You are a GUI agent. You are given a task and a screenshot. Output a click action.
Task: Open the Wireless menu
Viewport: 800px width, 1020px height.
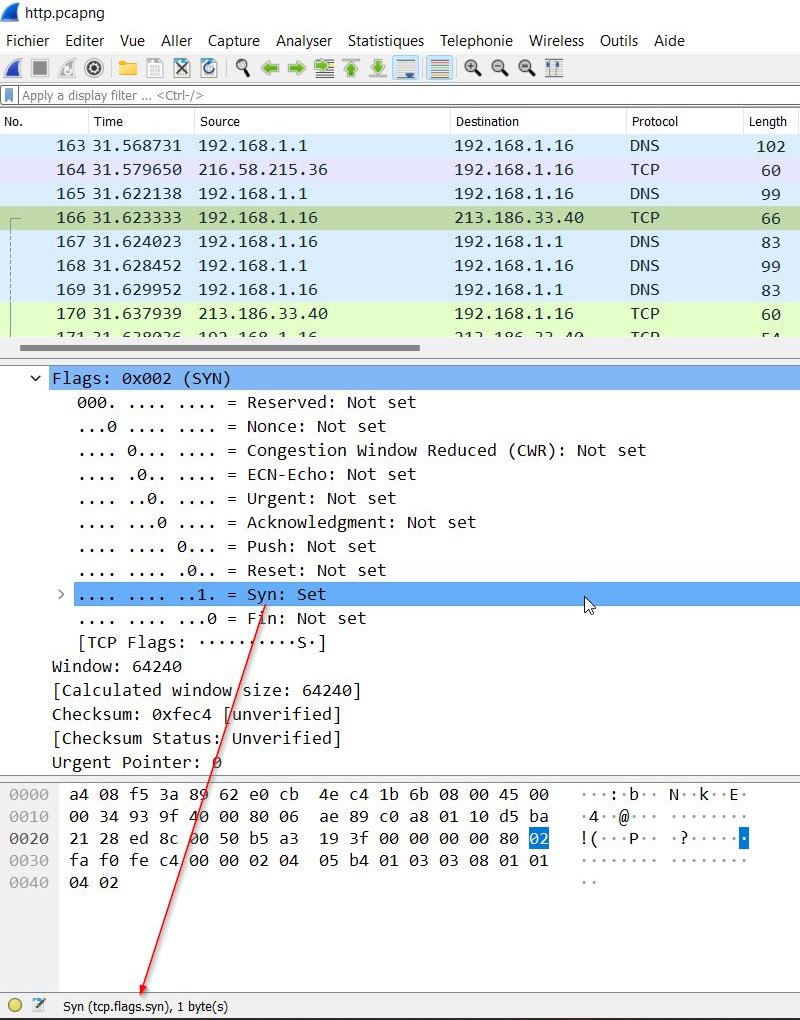556,40
